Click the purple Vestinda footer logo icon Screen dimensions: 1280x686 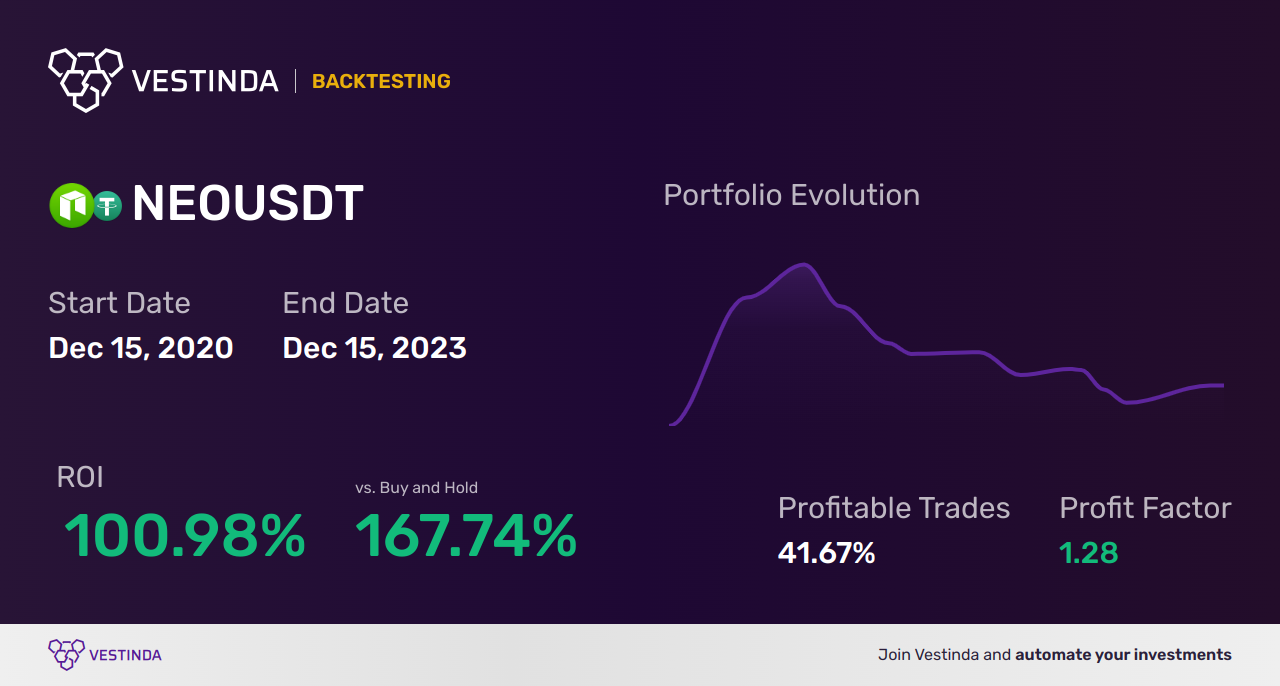coord(66,654)
